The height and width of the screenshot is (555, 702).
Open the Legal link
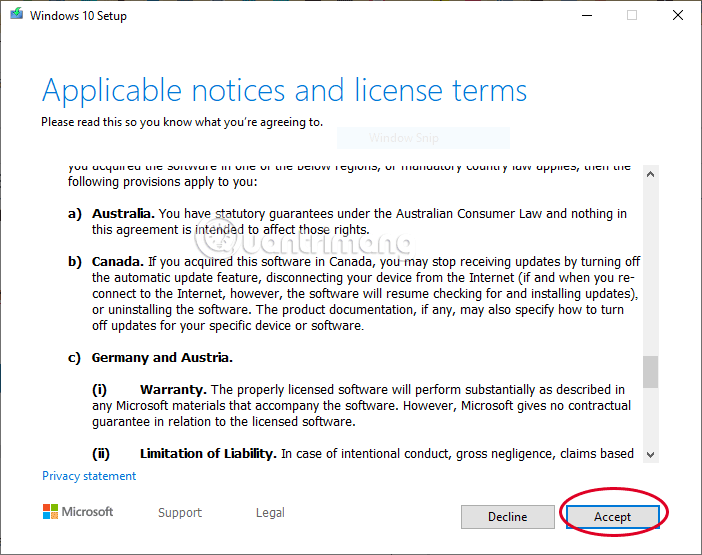270,512
